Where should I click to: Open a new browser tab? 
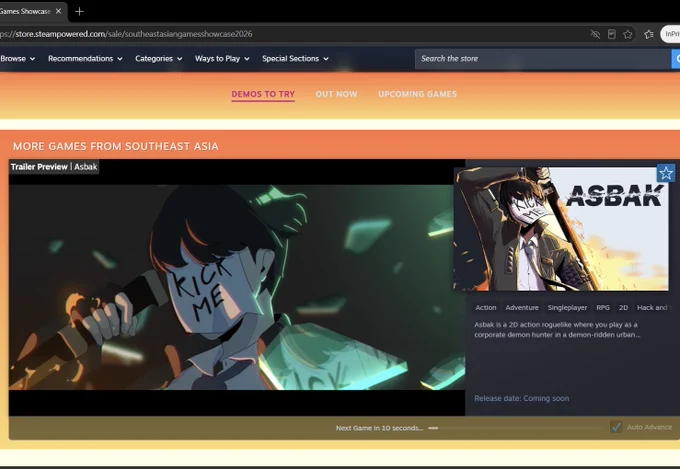79,12
